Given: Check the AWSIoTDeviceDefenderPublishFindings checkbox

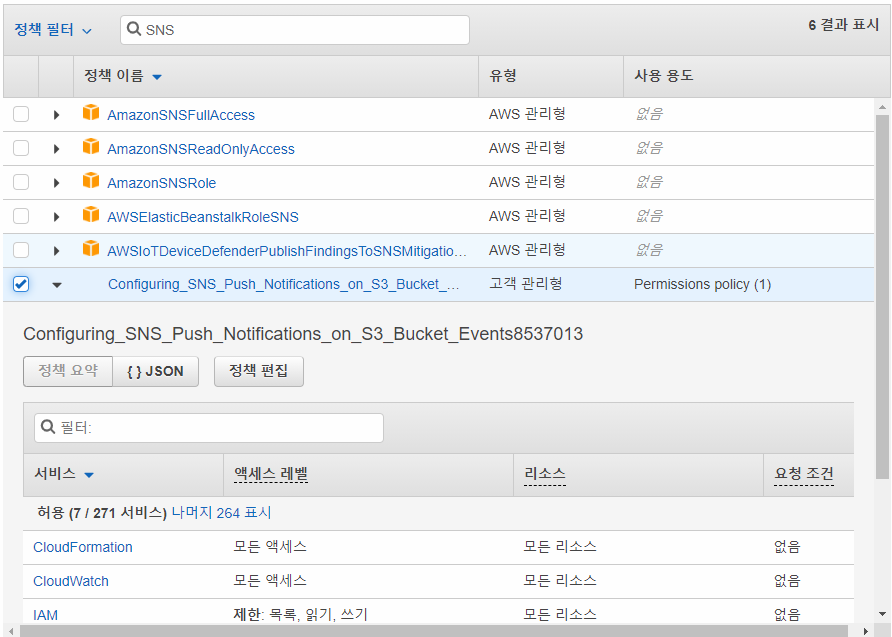Looking at the screenshot, I should click(21, 250).
